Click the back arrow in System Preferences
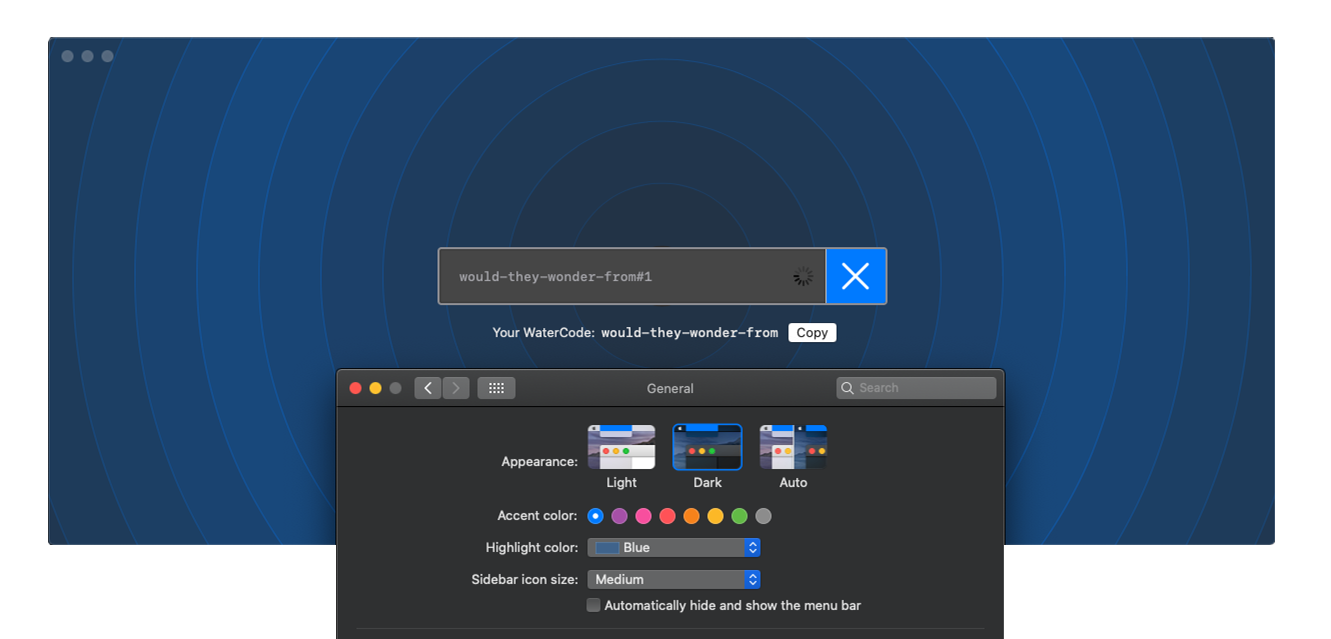 tap(428, 388)
